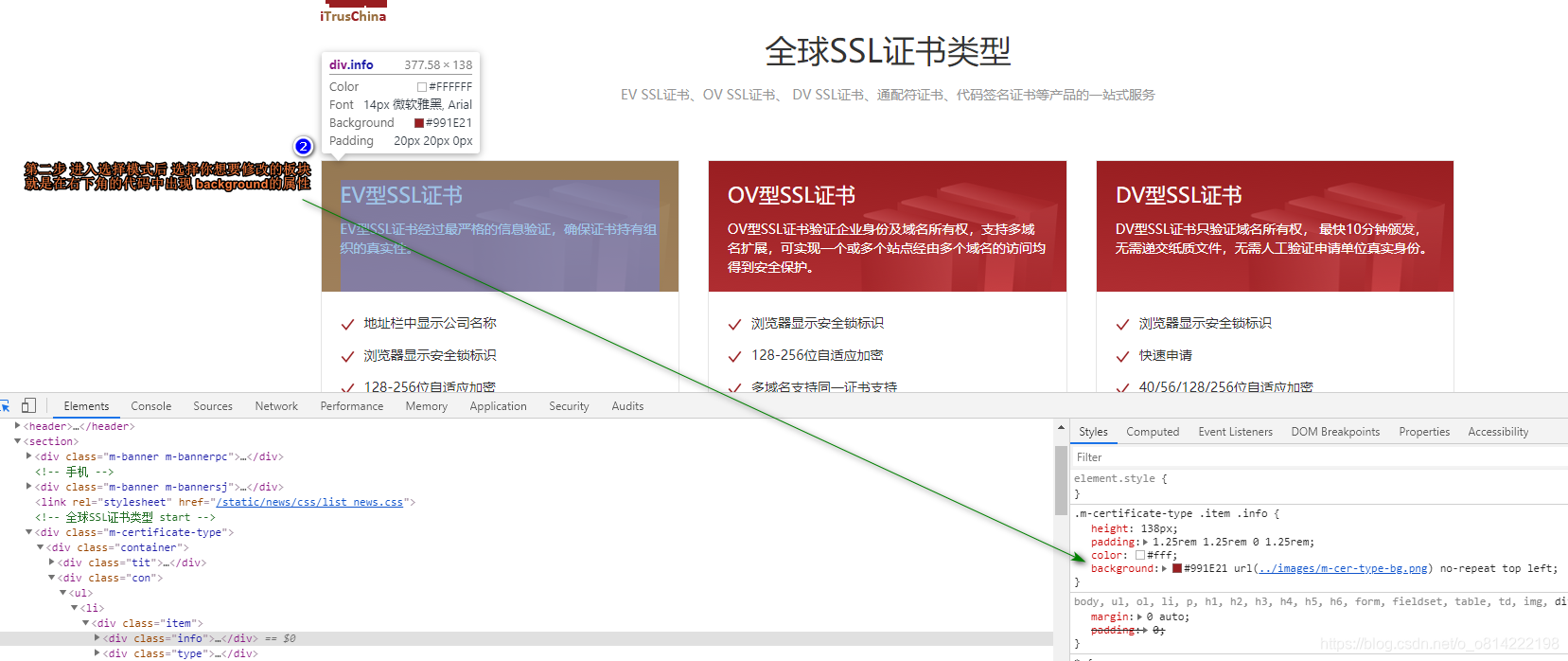Open the Properties sidebar tab
The image size is (1568, 661).
[1424, 432]
